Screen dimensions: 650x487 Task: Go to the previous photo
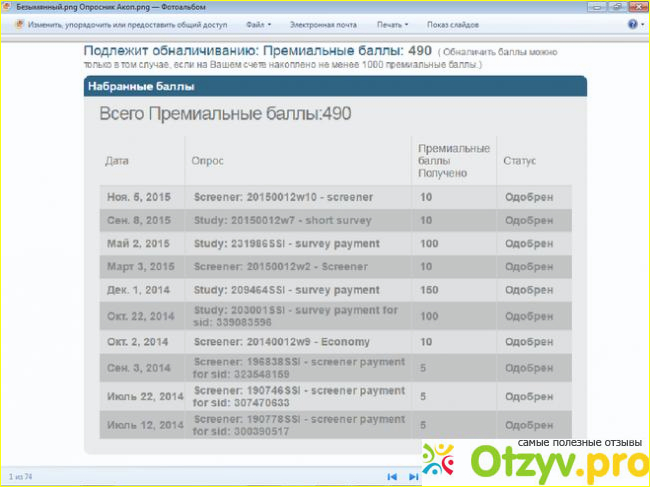(392, 477)
